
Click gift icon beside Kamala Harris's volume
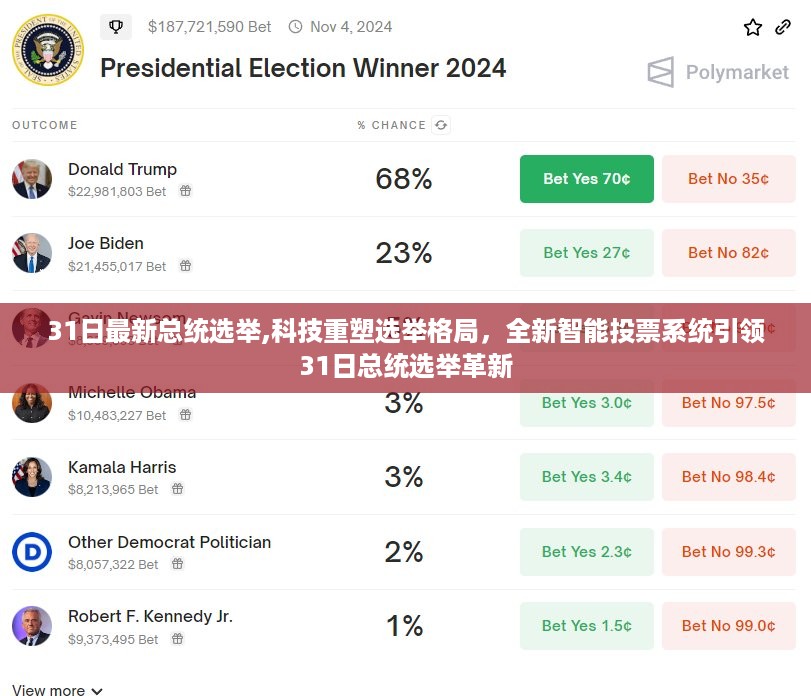(x=177, y=489)
